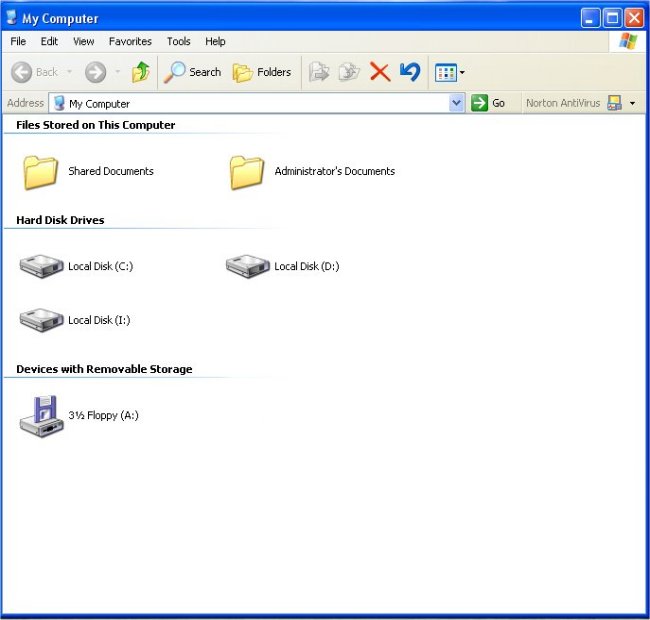The image size is (650, 620).
Task: Click the Files Stored on This Computer header
Action: 96,125
